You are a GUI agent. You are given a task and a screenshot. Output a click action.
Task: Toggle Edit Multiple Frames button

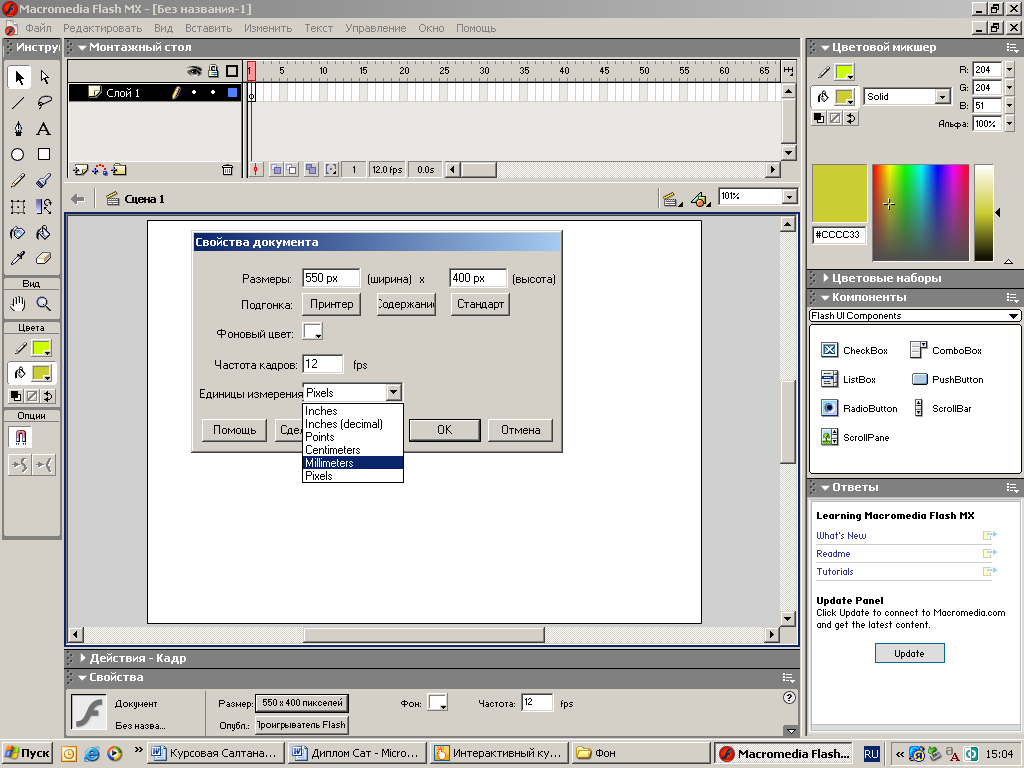[312, 170]
